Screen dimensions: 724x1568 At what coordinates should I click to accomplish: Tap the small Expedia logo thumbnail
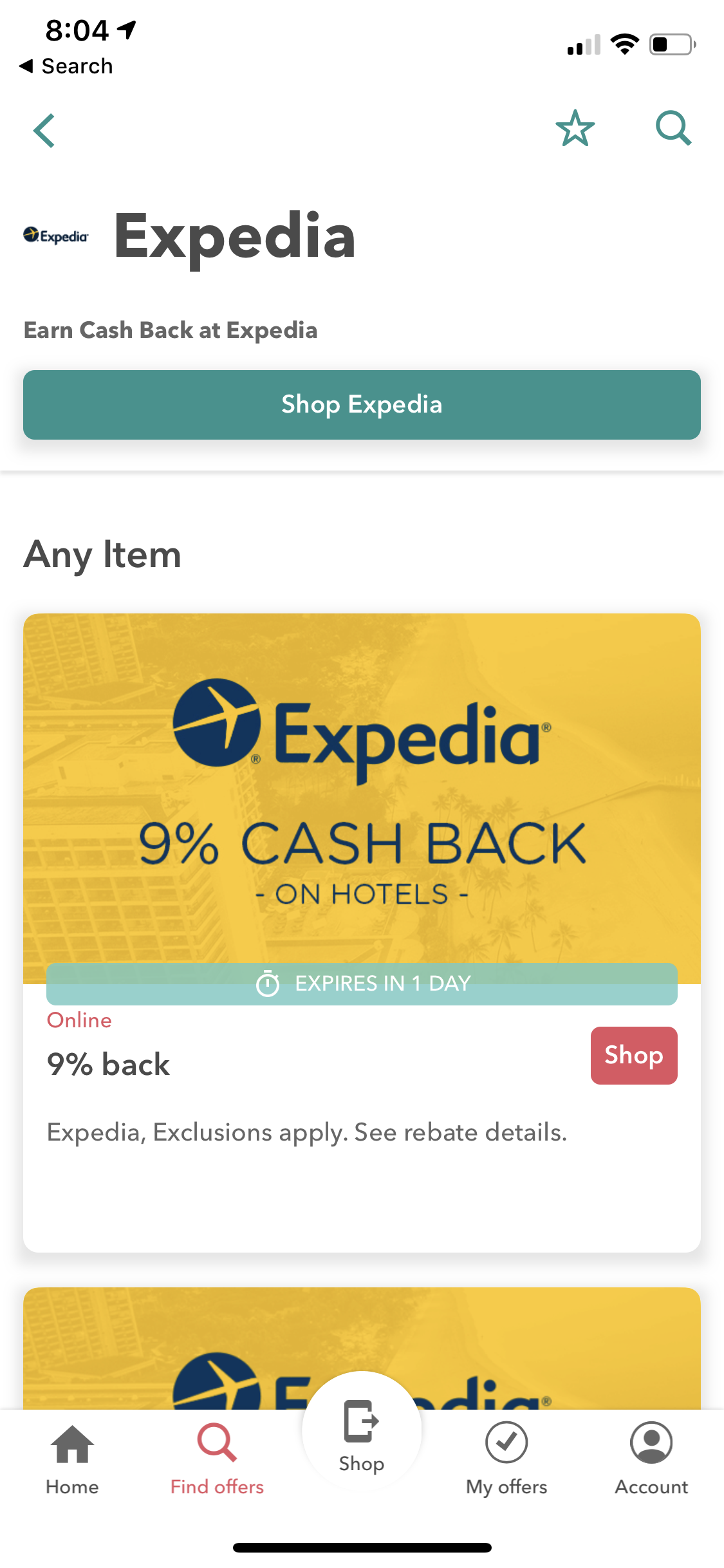[56, 236]
